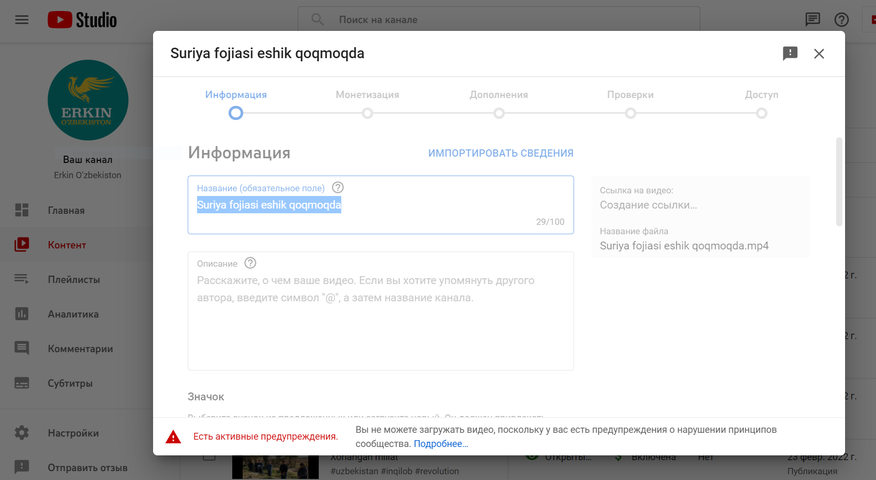876x480 pixels.
Task: Click the YouTube Studio logo
Action: coord(82,20)
